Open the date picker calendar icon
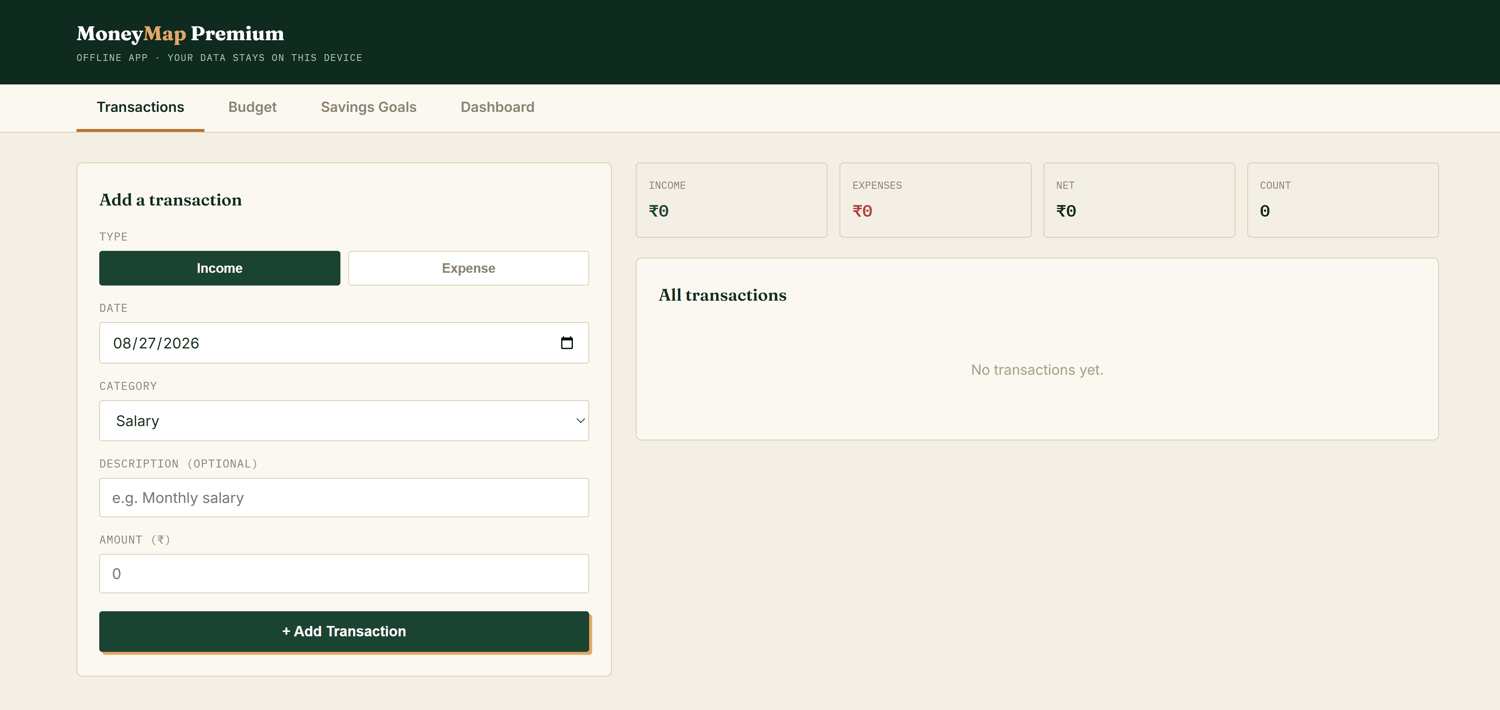Viewport: 1500px width, 710px height. click(x=567, y=343)
